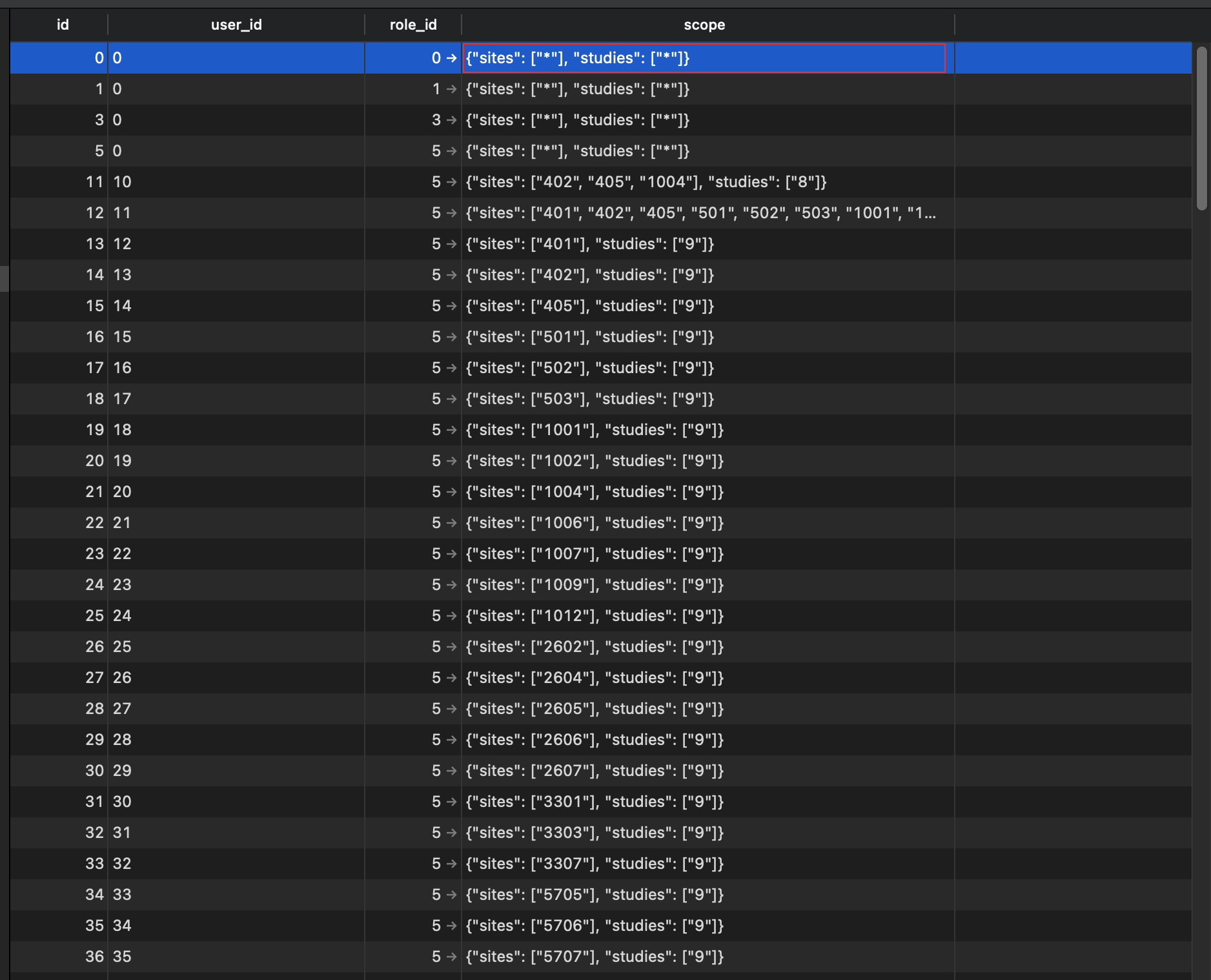Select scope cell with site 503
Viewport: 1211px width, 980px height.
click(708, 399)
